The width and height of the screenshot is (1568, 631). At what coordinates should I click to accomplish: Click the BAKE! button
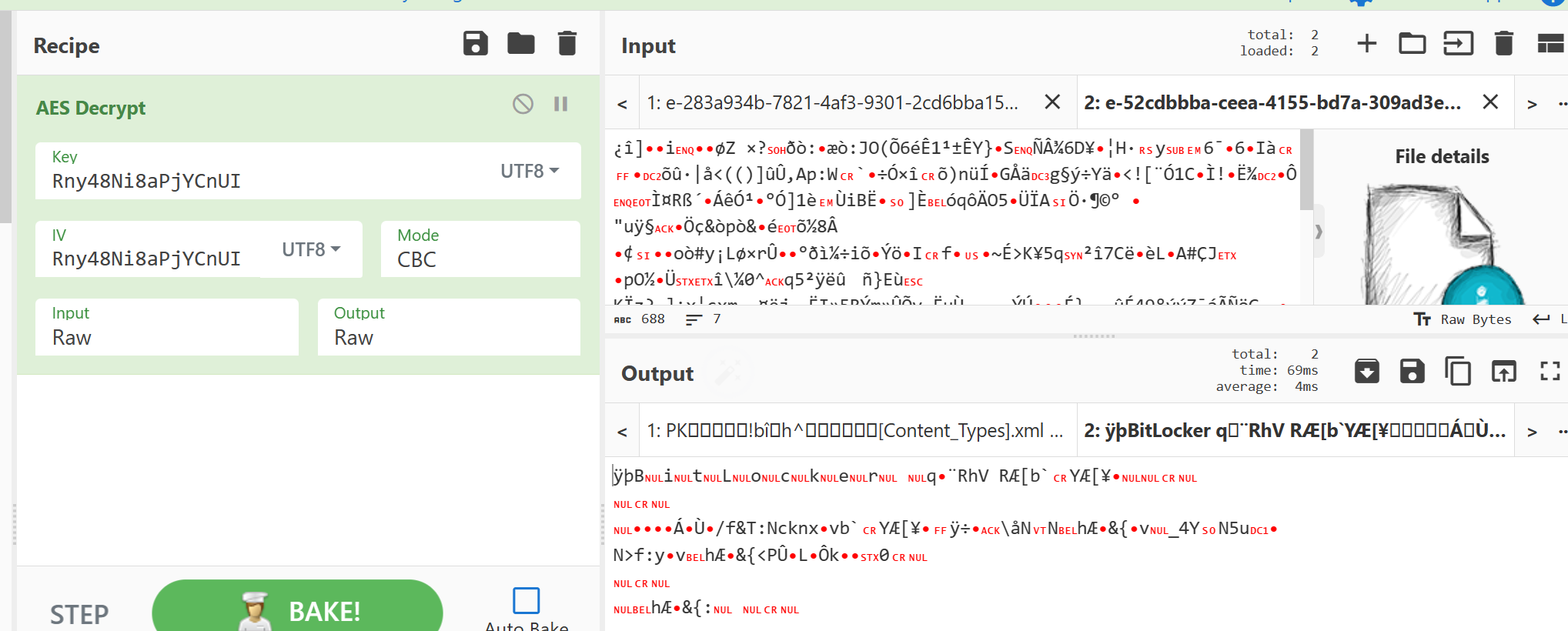pos(297,610)
